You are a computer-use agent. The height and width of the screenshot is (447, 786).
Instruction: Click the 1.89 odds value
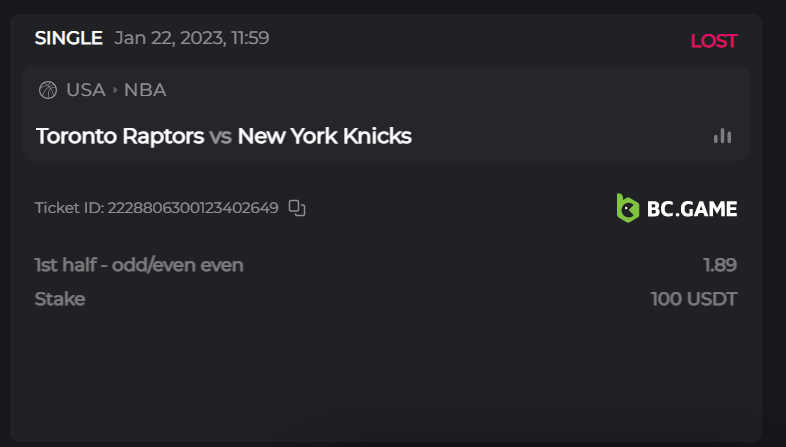719,265
